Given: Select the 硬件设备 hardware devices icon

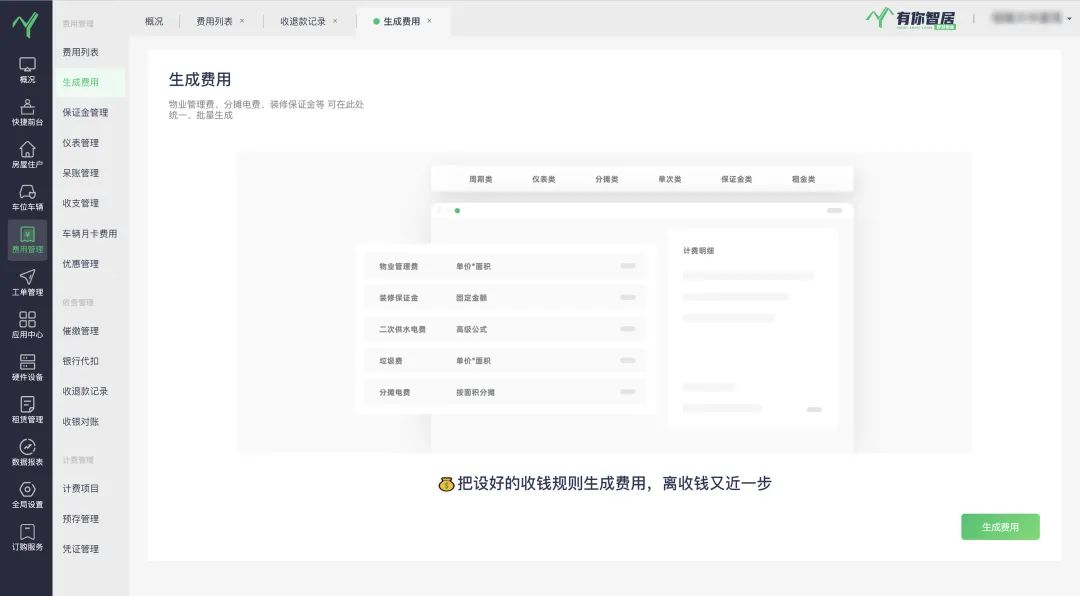Looking at the screenshot, I should point(27,362).
